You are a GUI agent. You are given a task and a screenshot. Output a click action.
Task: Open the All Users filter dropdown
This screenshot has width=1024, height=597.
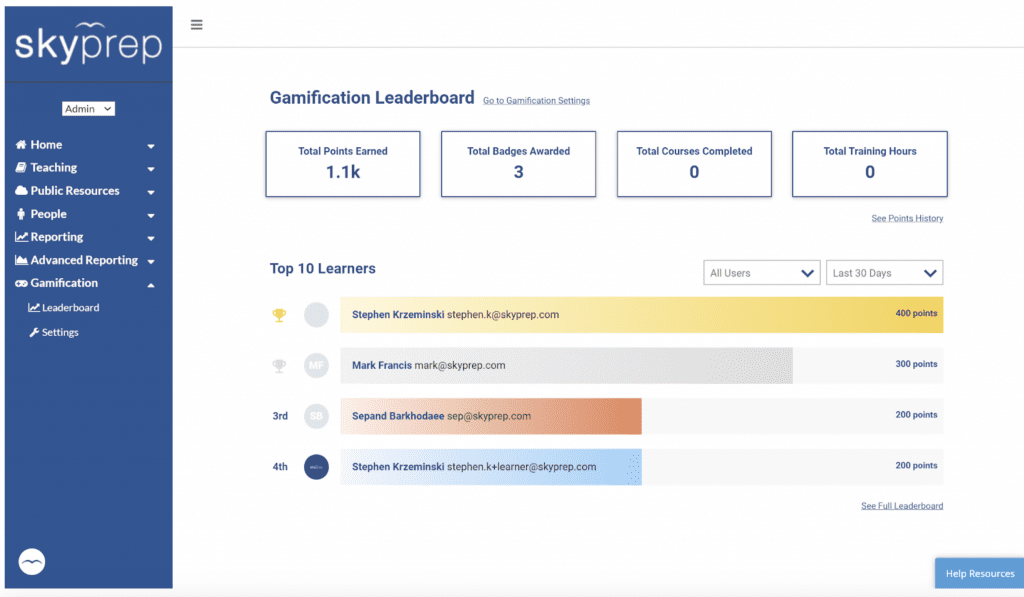761,272
